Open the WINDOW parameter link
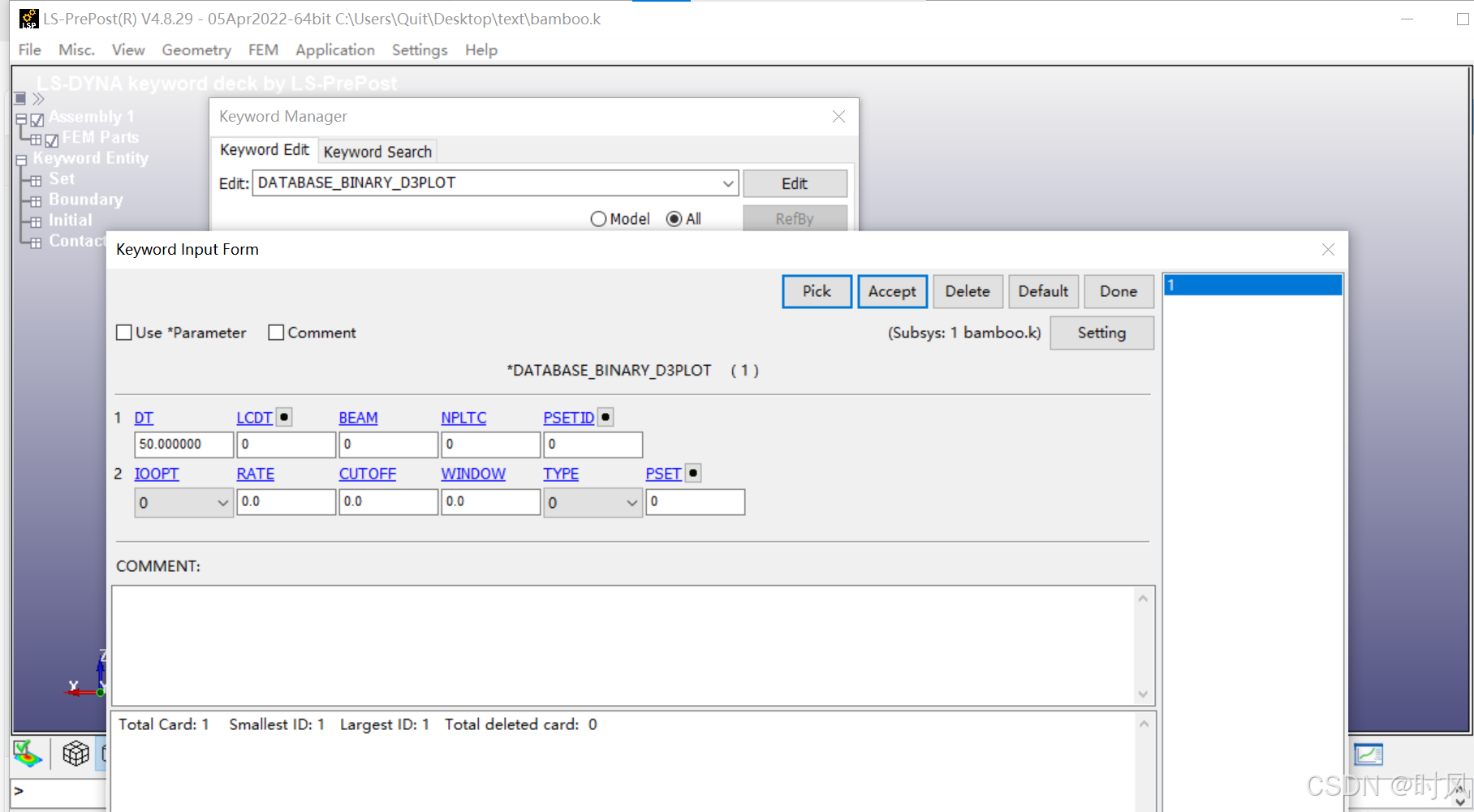This screenshot has width=1474, height=812. [473, 474]
